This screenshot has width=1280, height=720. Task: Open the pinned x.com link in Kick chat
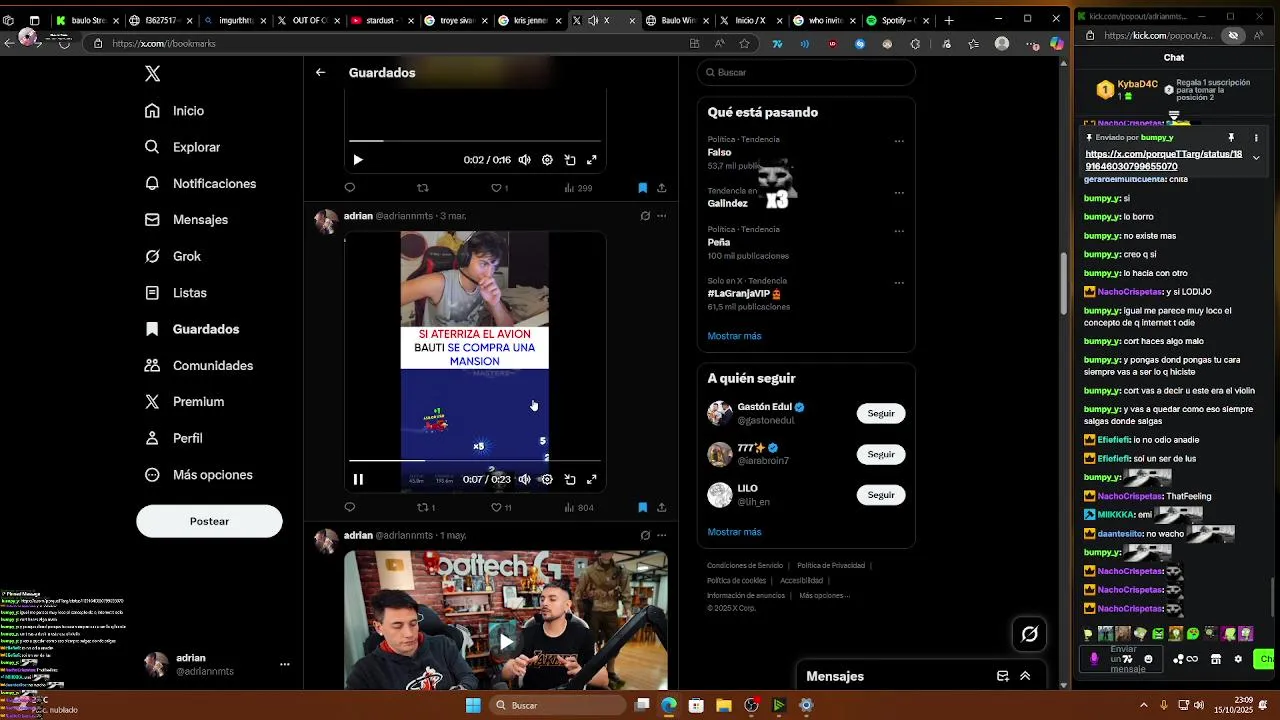1164,161
